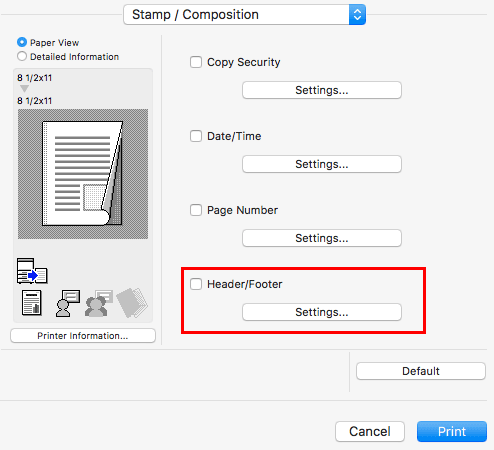Enable the Header/Footer checkbox
The image size is (494, 450).
coord(196,284)
